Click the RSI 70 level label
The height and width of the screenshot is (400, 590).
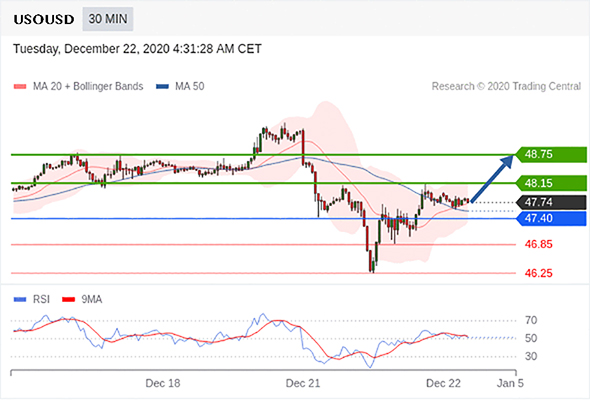coord(531,321)
